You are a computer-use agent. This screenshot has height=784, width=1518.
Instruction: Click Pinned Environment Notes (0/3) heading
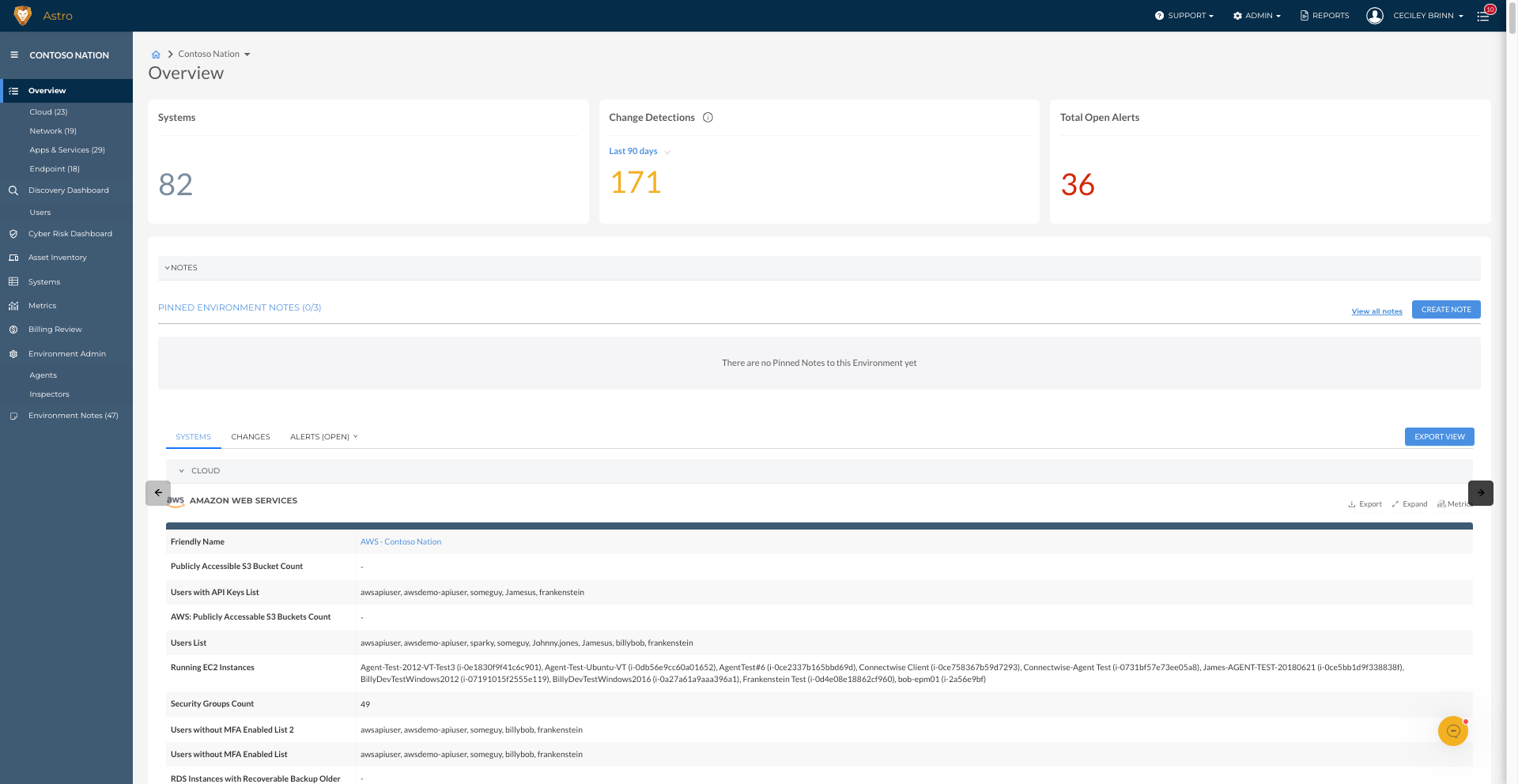pyautogui.click(x=240, y=308)
